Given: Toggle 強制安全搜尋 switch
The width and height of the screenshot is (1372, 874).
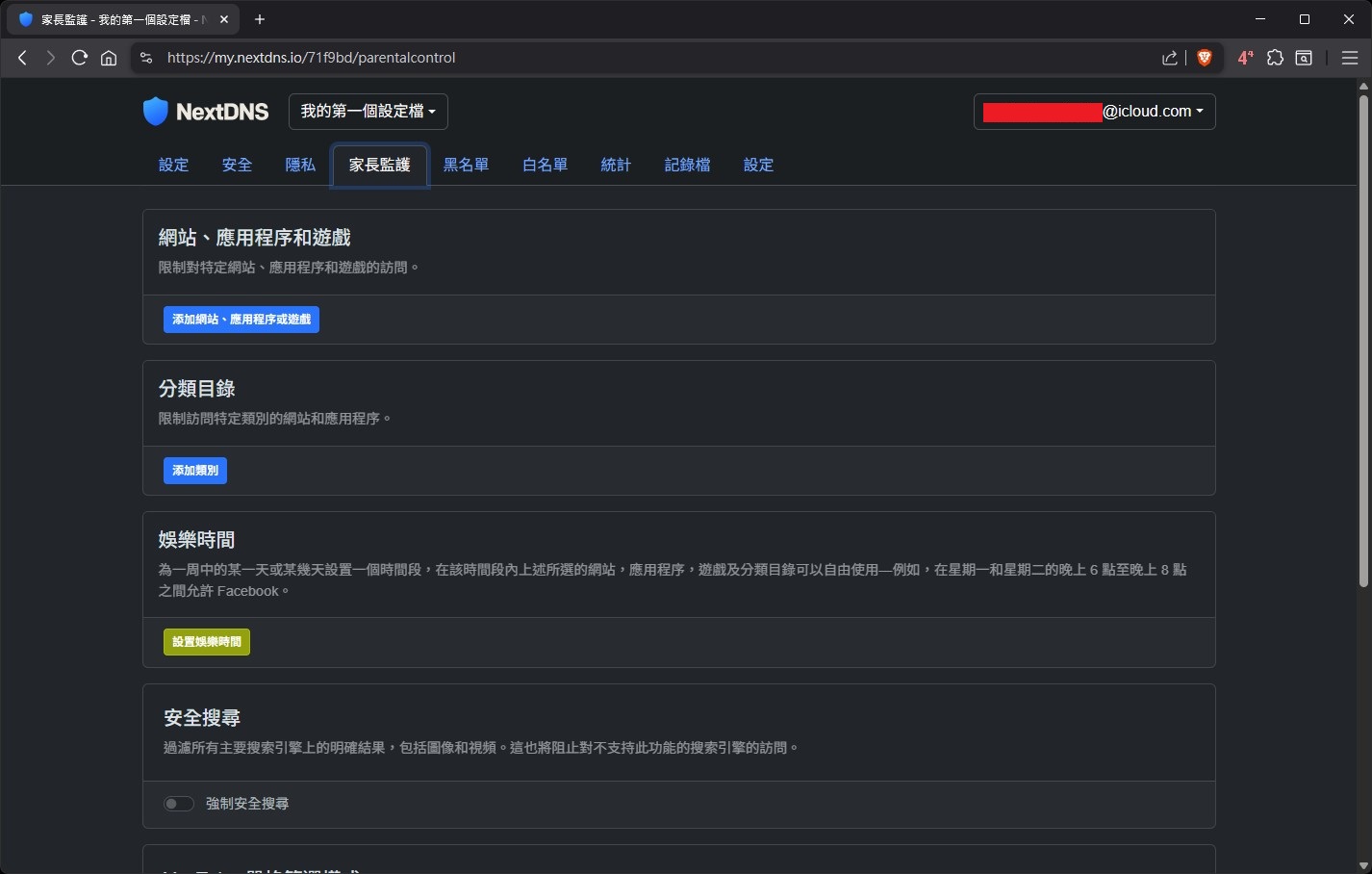Looking at the screenshot, I should coord(178,804).
